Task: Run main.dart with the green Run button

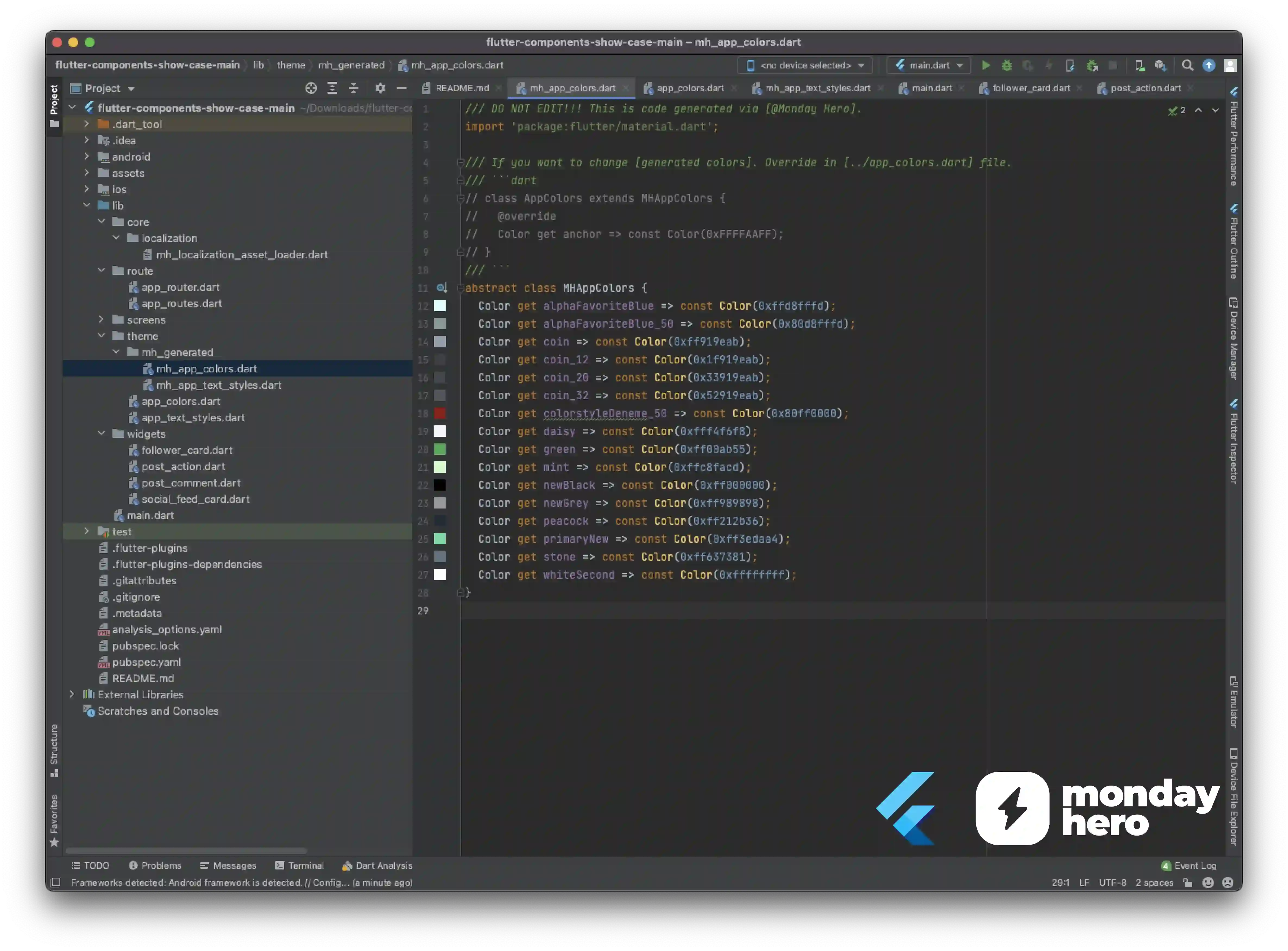Action: coord(985,66)
